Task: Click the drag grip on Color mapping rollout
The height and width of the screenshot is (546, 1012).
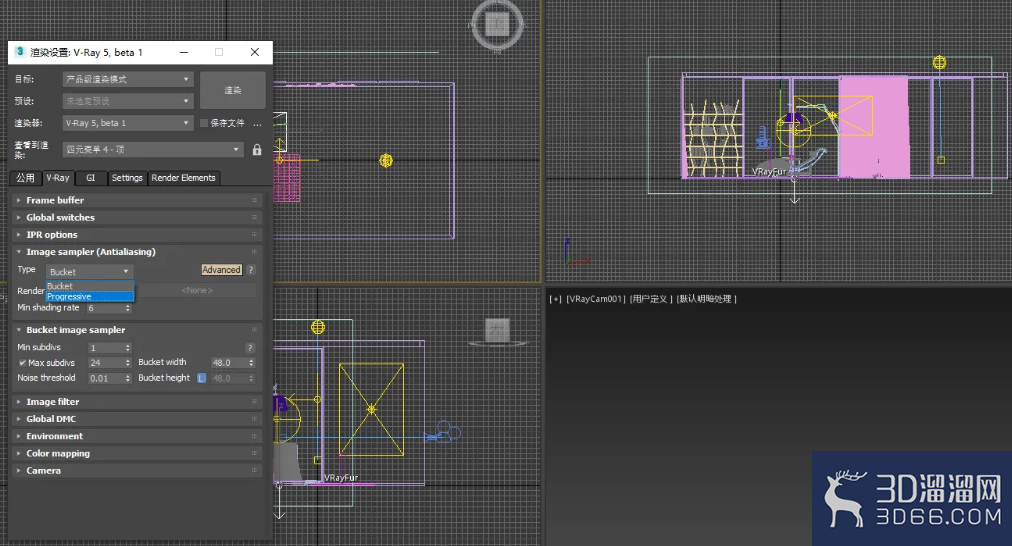Action: tap(254, 453)
